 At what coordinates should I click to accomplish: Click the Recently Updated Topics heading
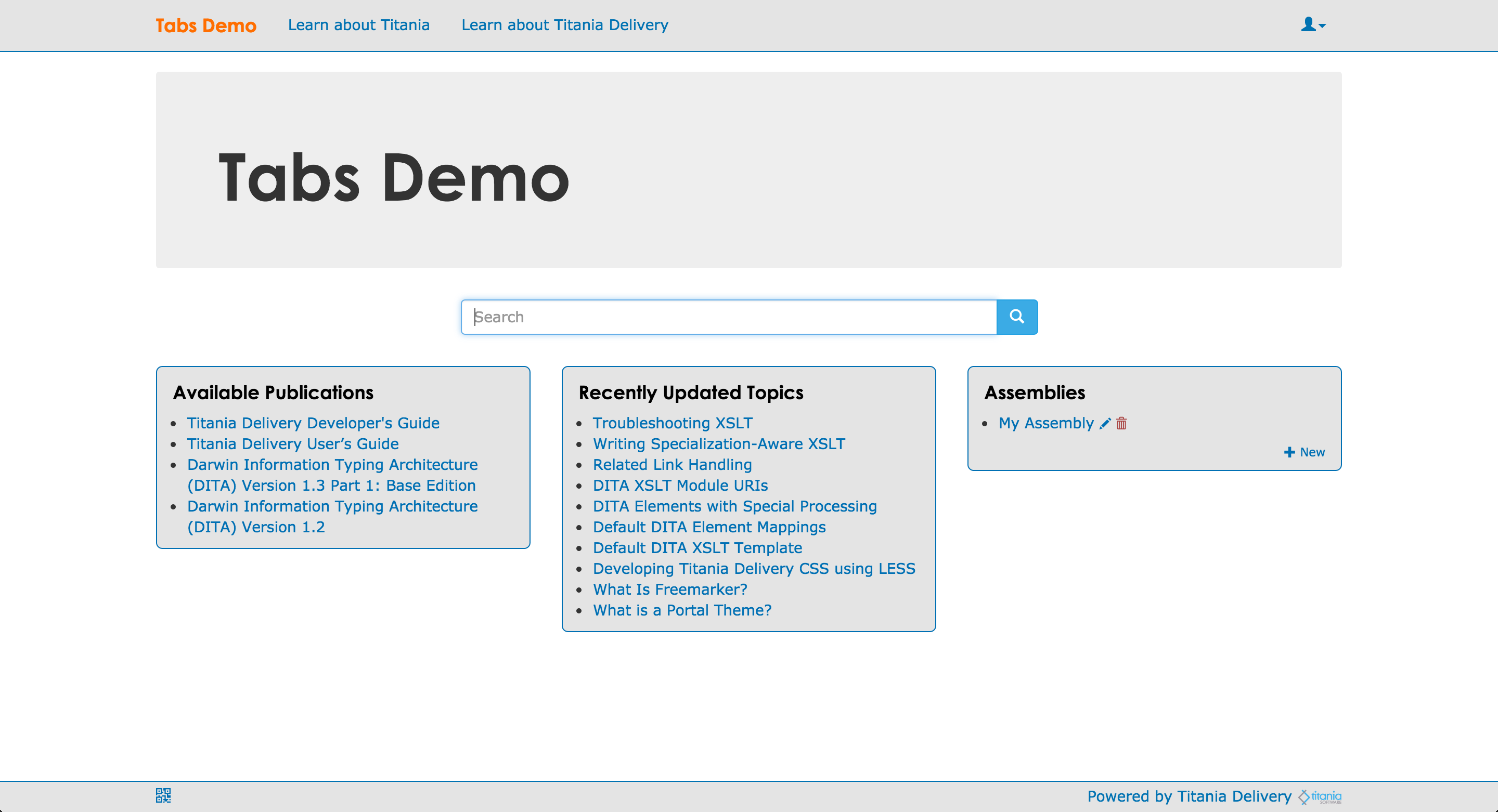(x=691, y=393)
